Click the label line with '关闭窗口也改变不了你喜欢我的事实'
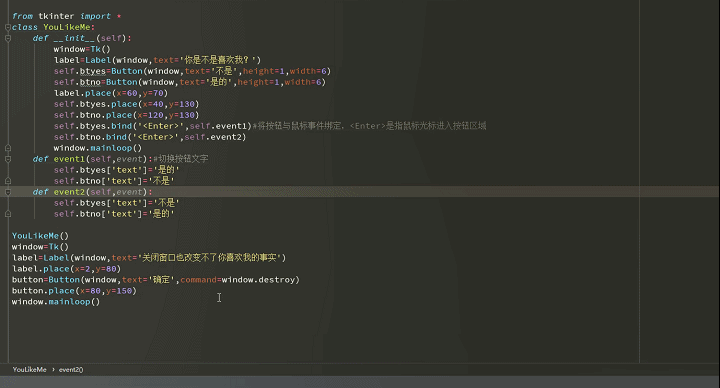Screen dimensions: 720x388 149,258
